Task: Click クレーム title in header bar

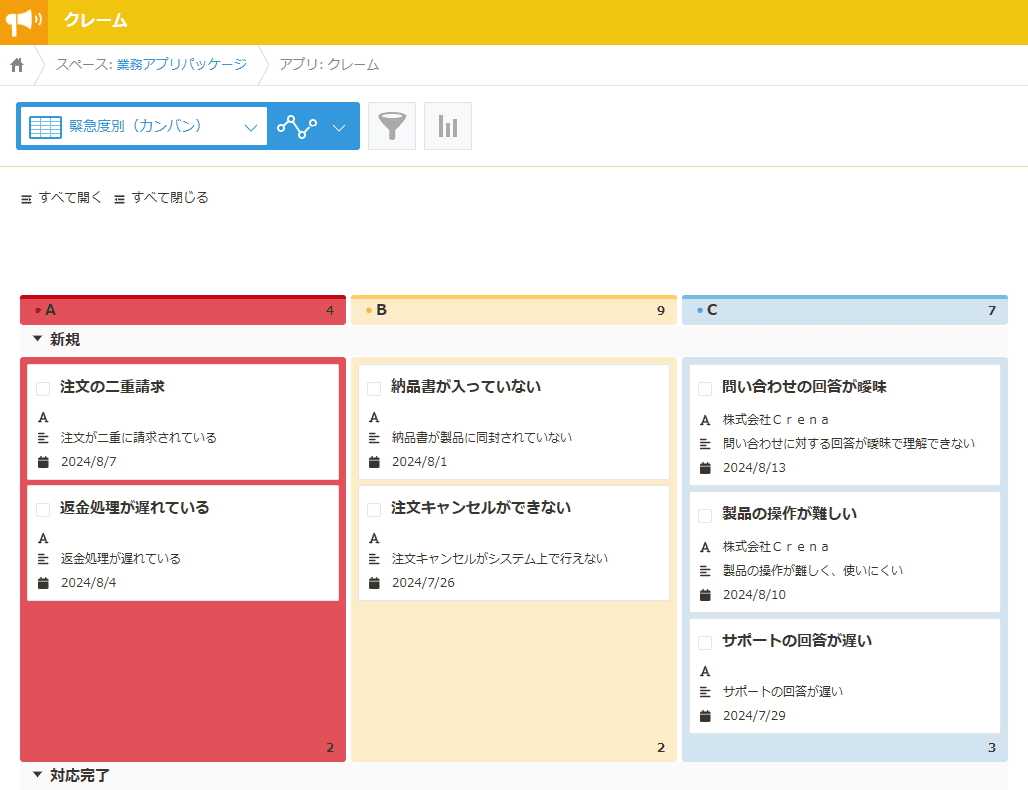Action: [x=96, y=20]
